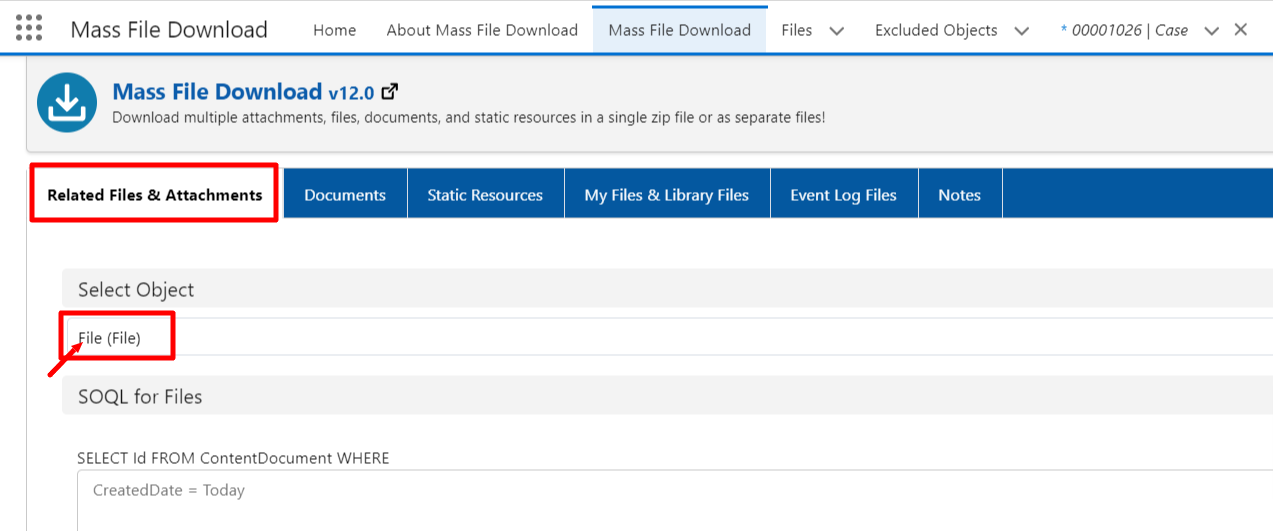Click the SOQL for Files section header
Screen dimensions: 1273x531
coord(667,396)
